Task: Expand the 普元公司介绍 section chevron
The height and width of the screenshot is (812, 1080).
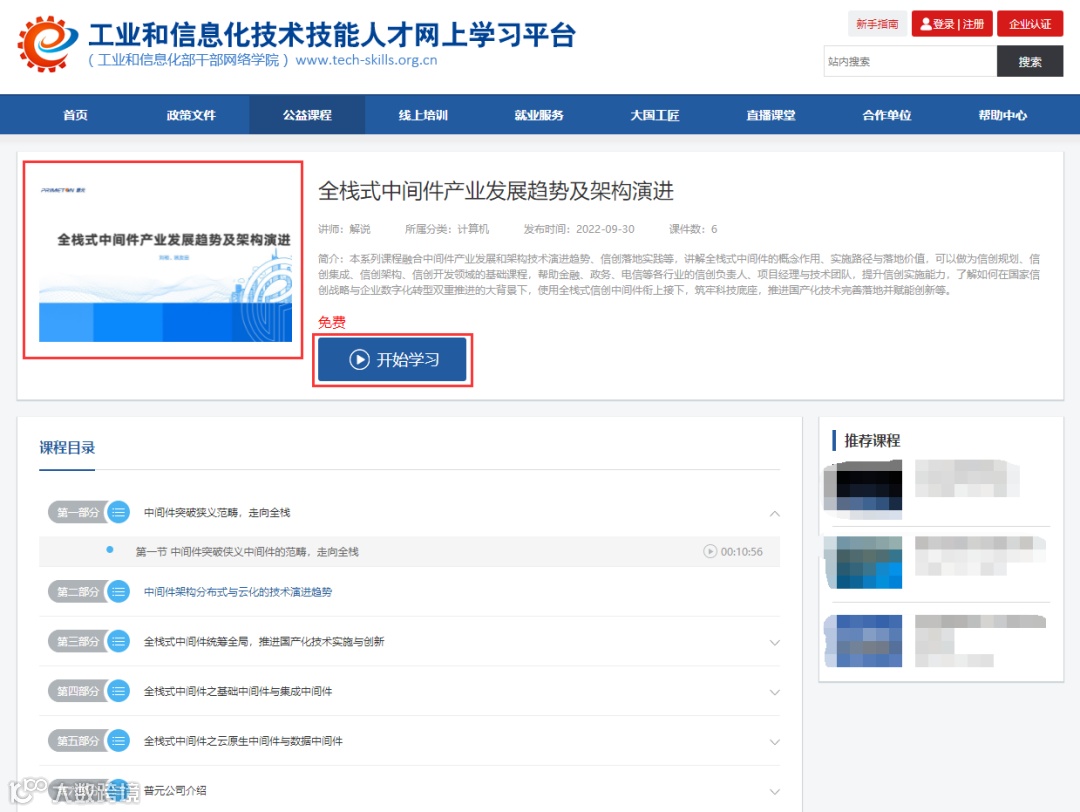Action: coord(774,792)
